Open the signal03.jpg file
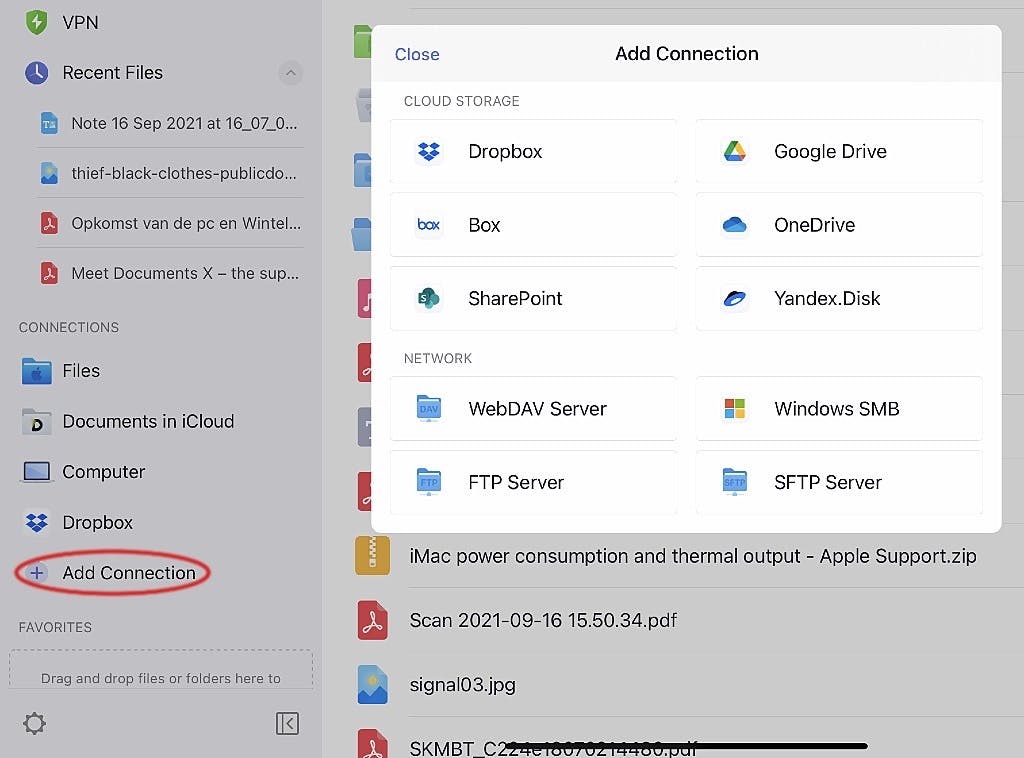1024x758 pixels. pyautogui.click(x=463, y=685)
